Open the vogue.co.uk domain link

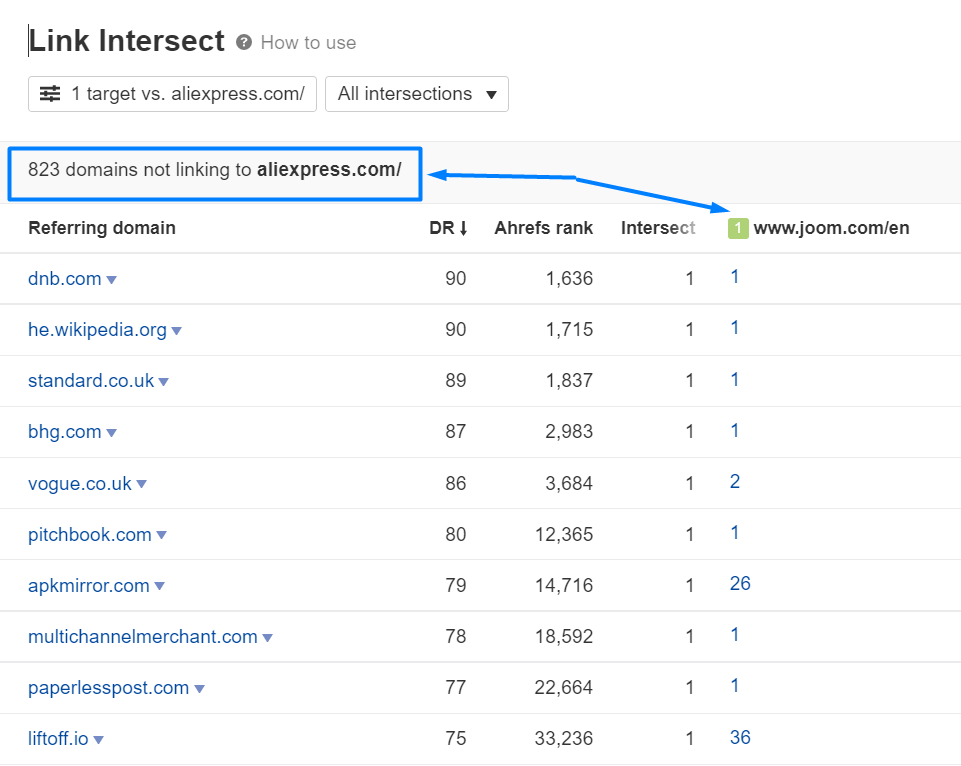pos(80,483)
